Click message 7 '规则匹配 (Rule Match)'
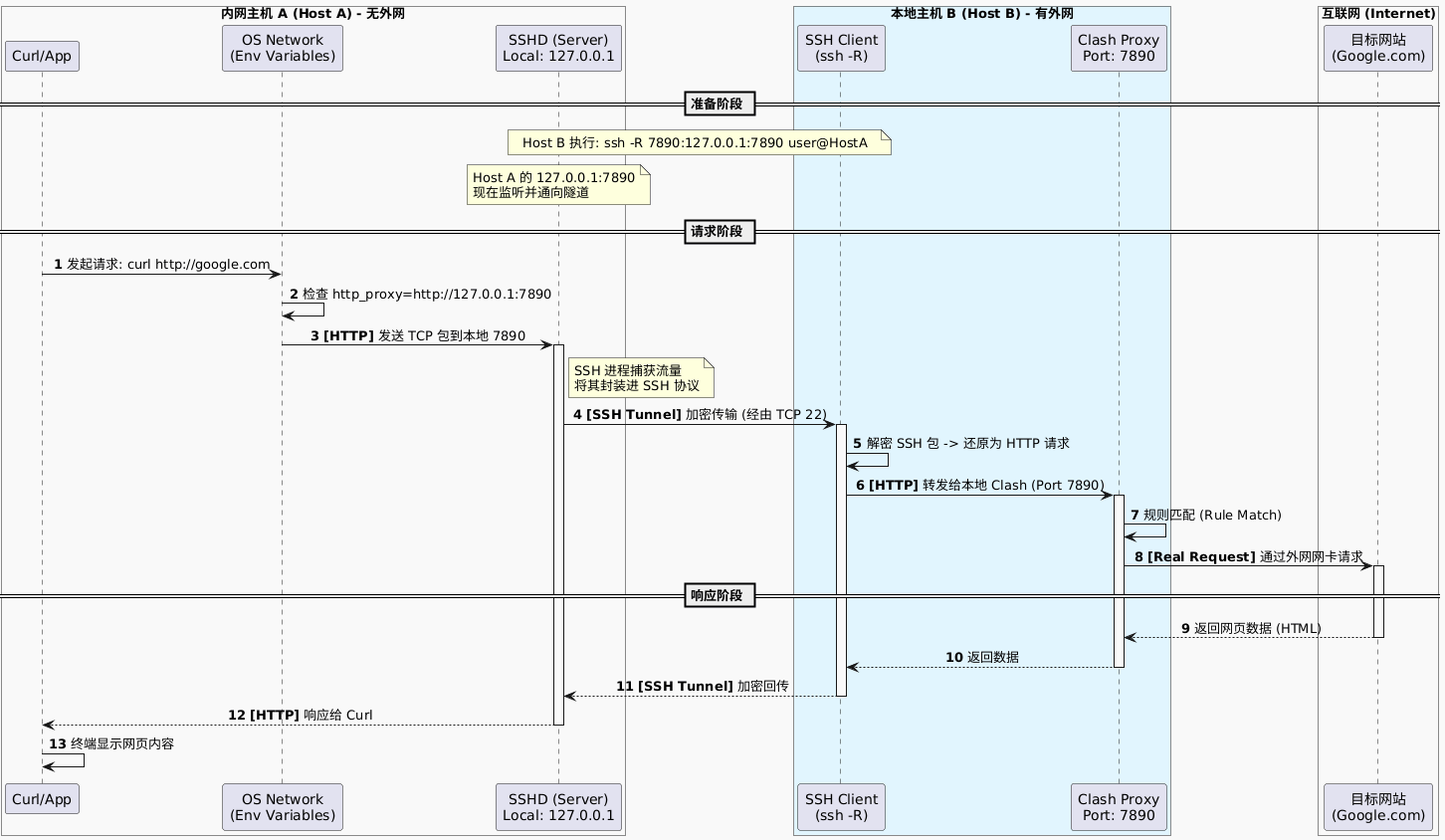This screenshot has width=1445, height=840. (x=1205, y=515)
